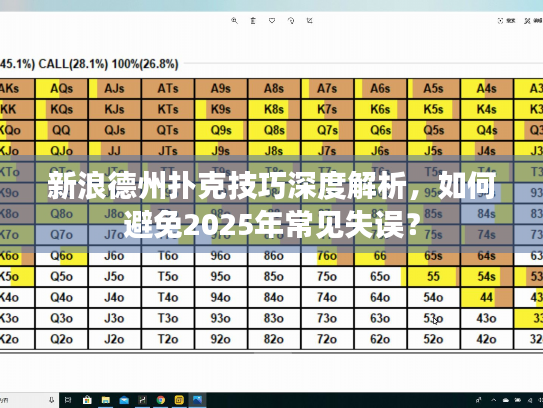543x408 pixels.
Task: Click the CALL(28.1%) label
Action: pos(73,64)
